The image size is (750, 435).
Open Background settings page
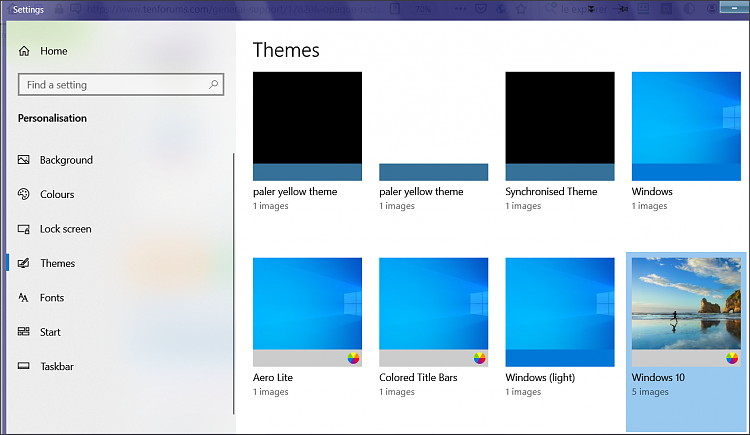coord(66,160)
